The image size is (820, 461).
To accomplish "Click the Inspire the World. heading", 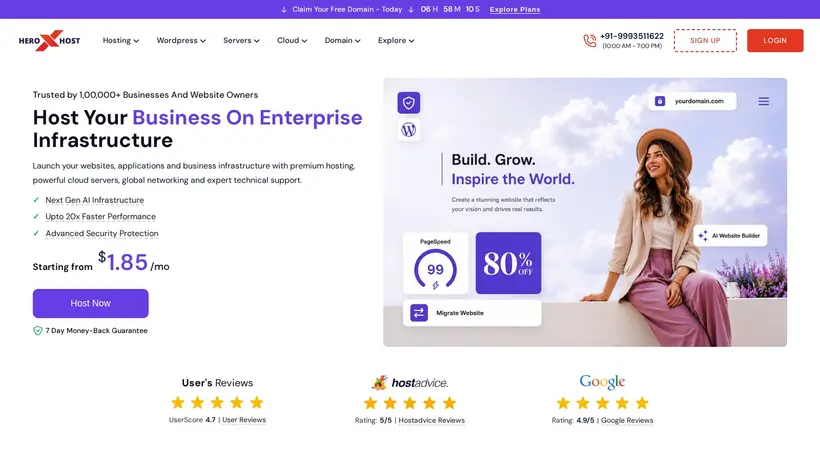I will (x=513, y=179).
